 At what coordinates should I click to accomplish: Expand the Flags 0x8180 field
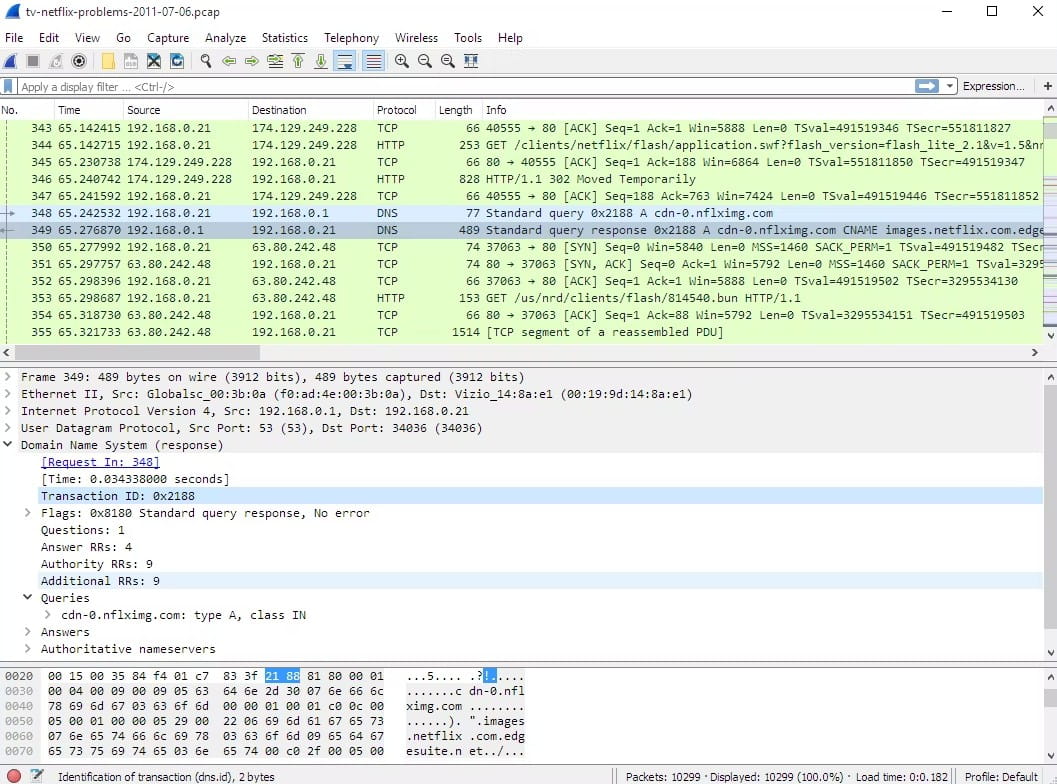28,513
